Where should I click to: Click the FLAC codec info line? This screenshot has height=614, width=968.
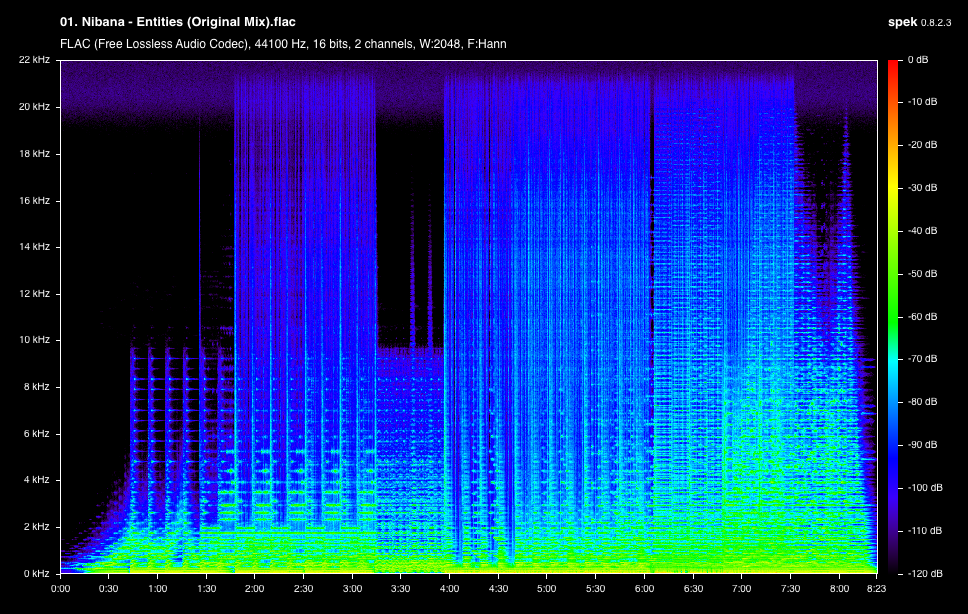click(283, 44)
